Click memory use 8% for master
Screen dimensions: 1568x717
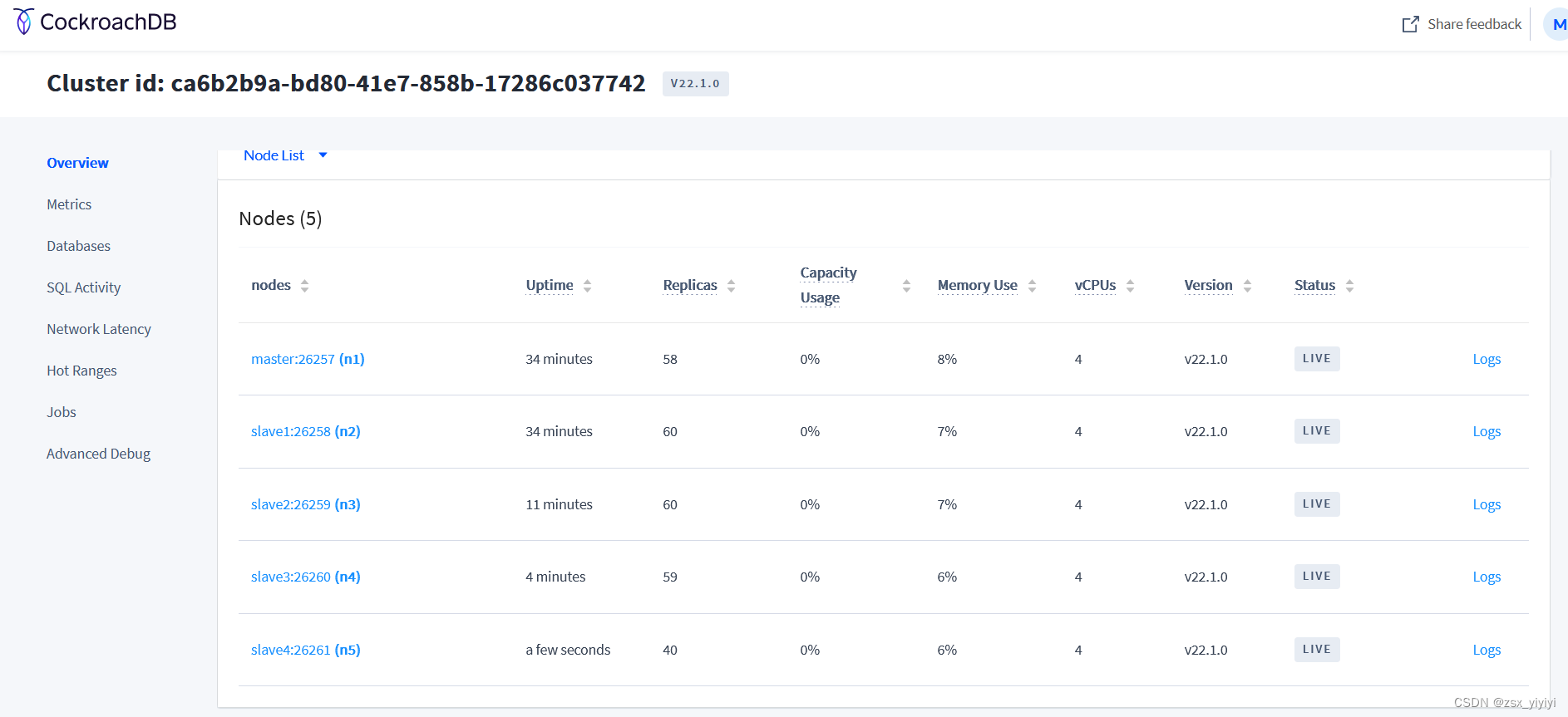point(947,359)
